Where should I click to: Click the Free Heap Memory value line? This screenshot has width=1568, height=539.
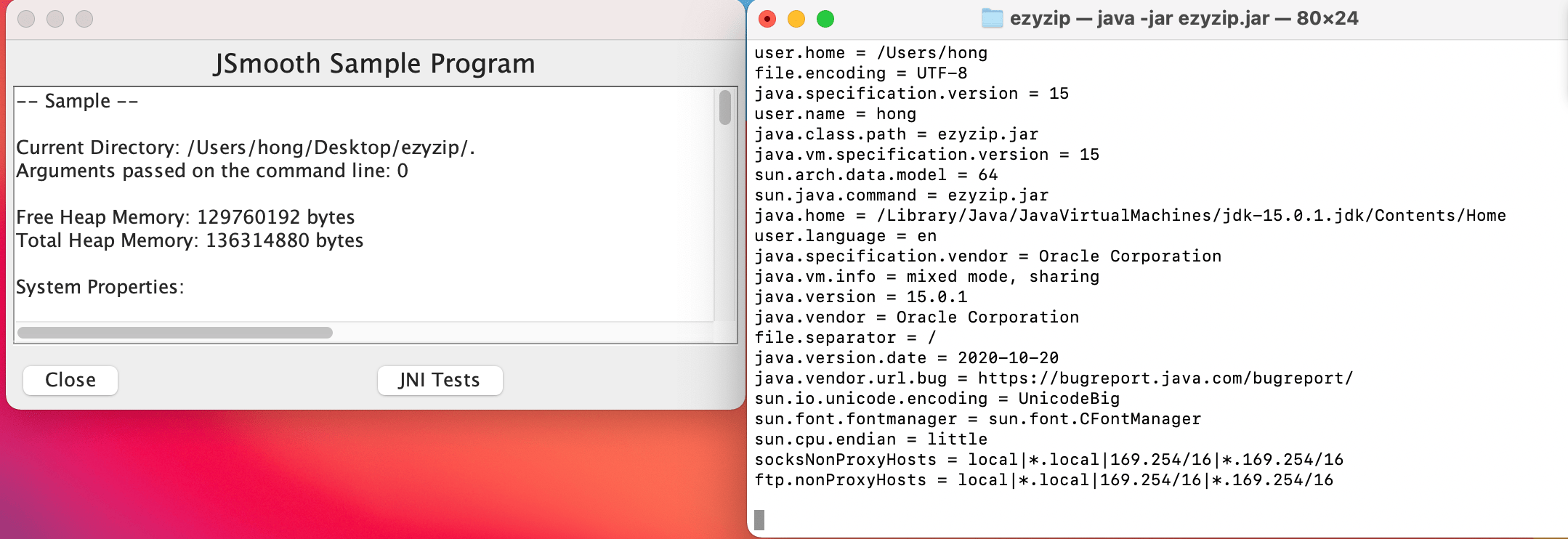[x=185, y=217]
